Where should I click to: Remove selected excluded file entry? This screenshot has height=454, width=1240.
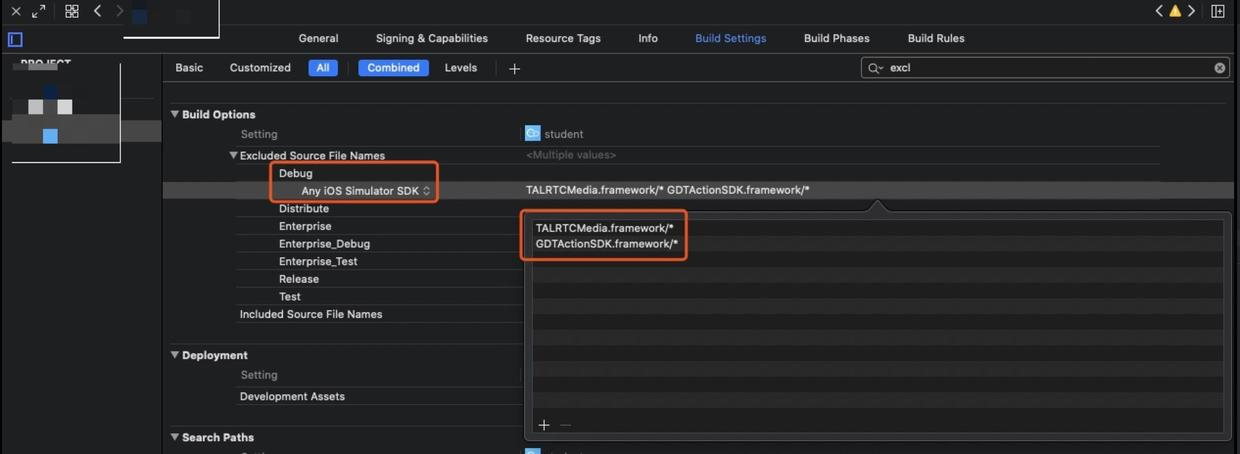click(565, 425)
